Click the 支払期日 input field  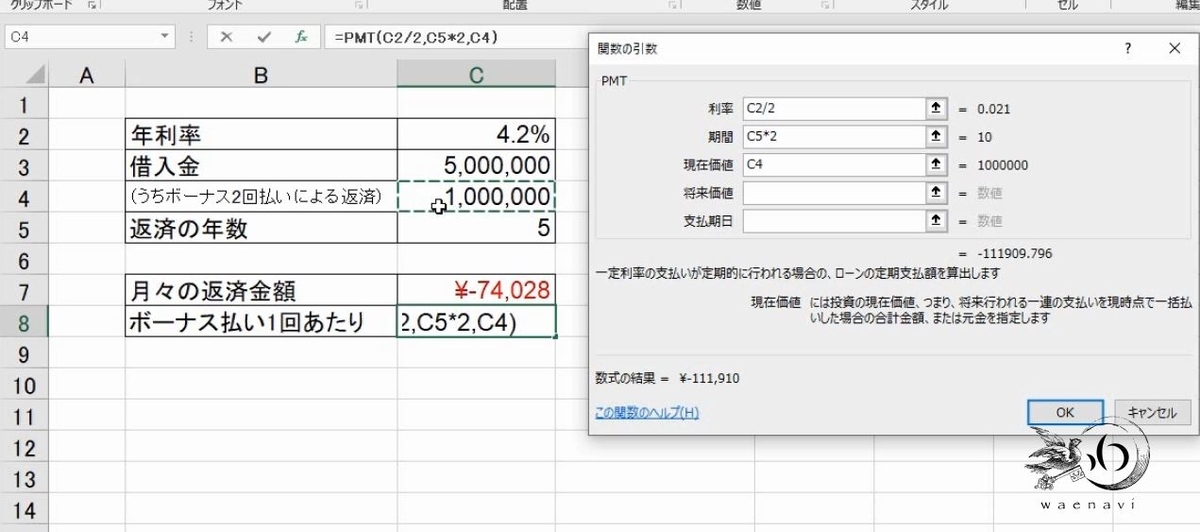835,221
